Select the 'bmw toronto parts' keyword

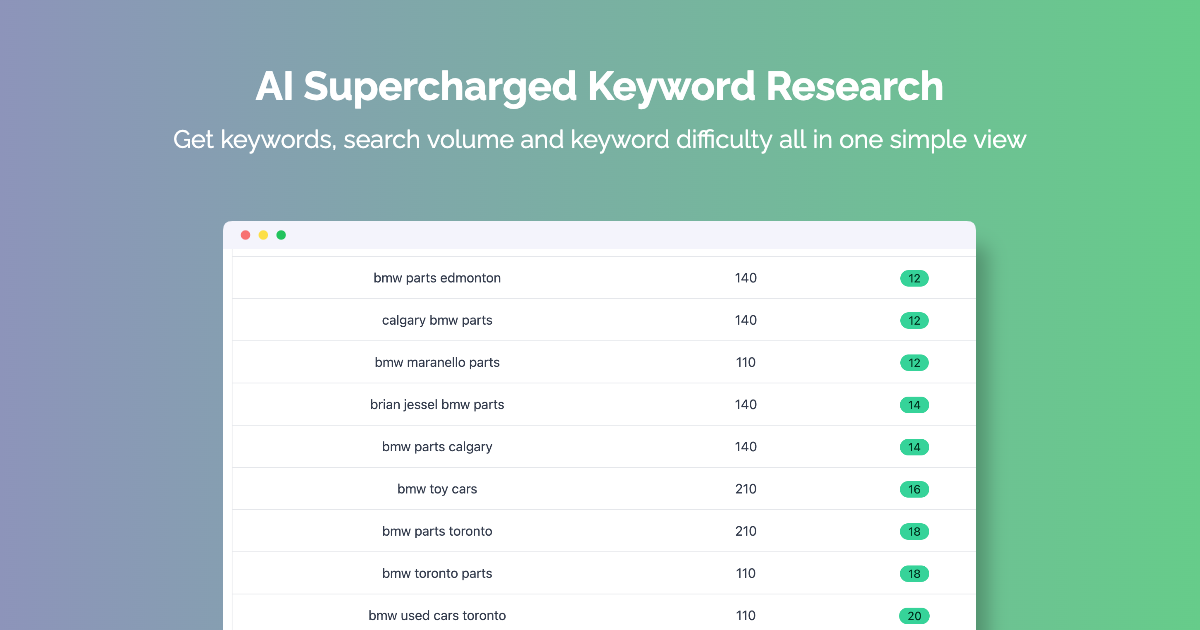[437, 574]
